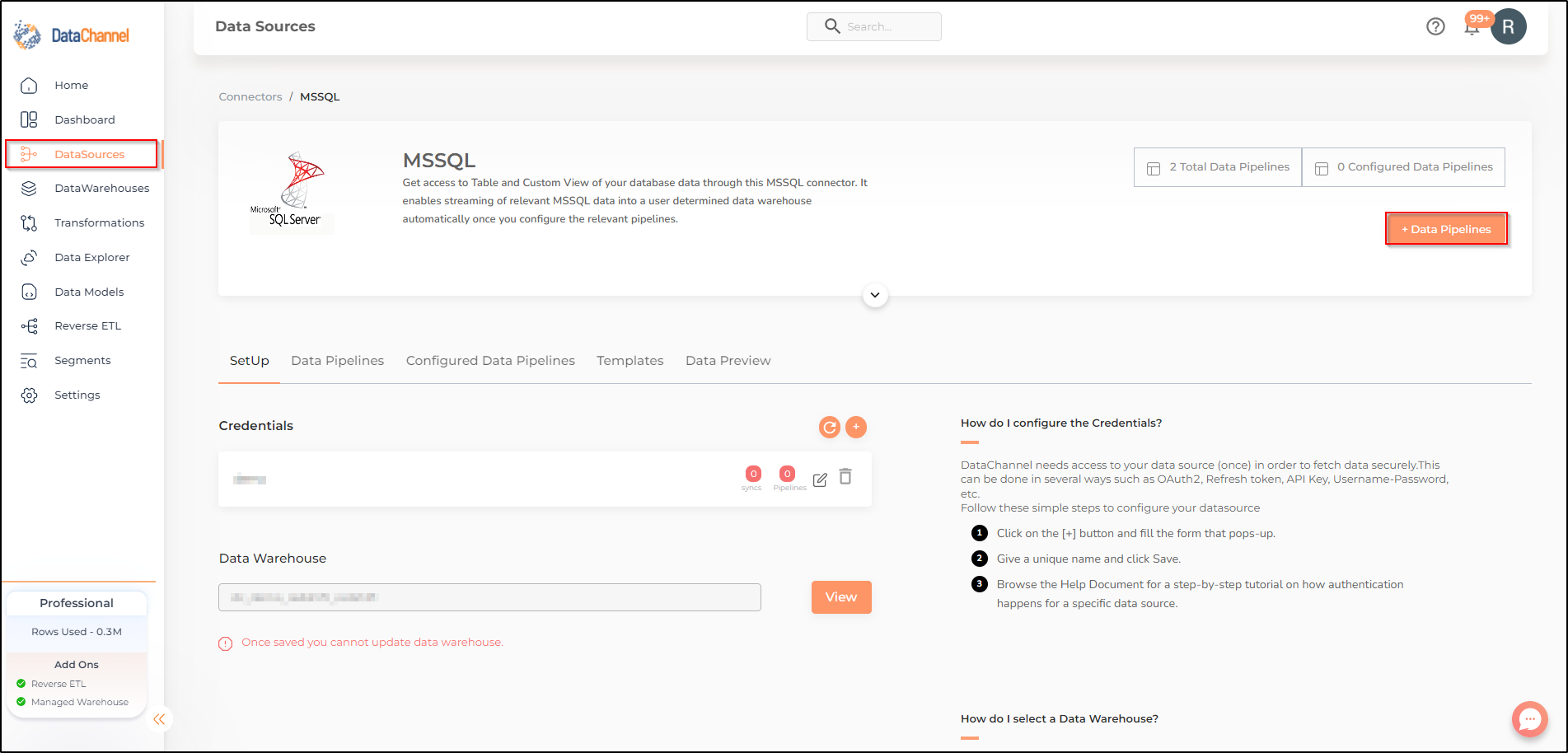Open Segments in the sidebar

coord(82,360)
